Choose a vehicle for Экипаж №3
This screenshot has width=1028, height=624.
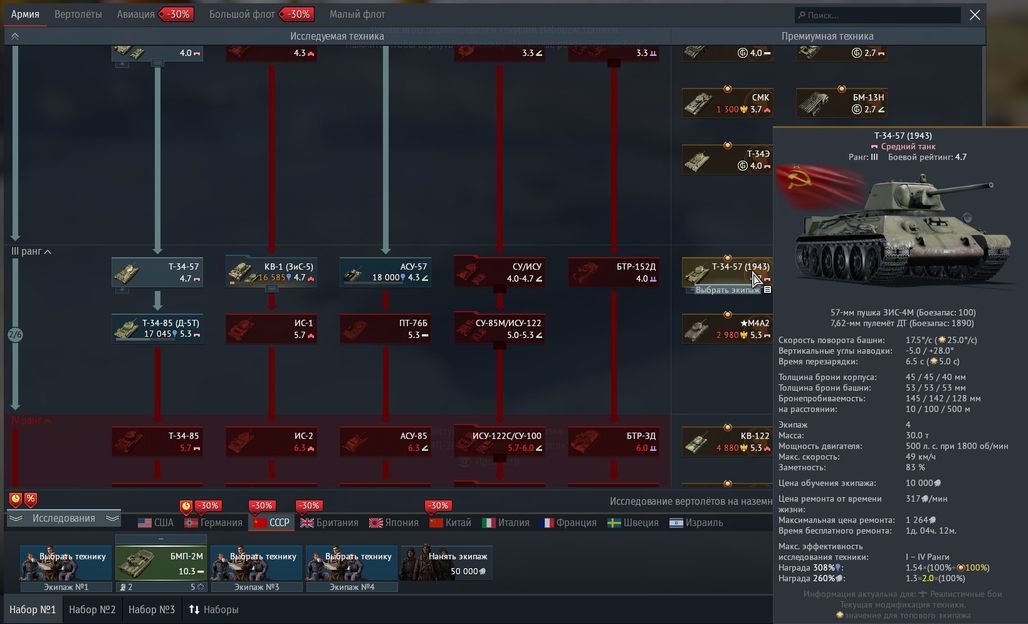(256, 562)
